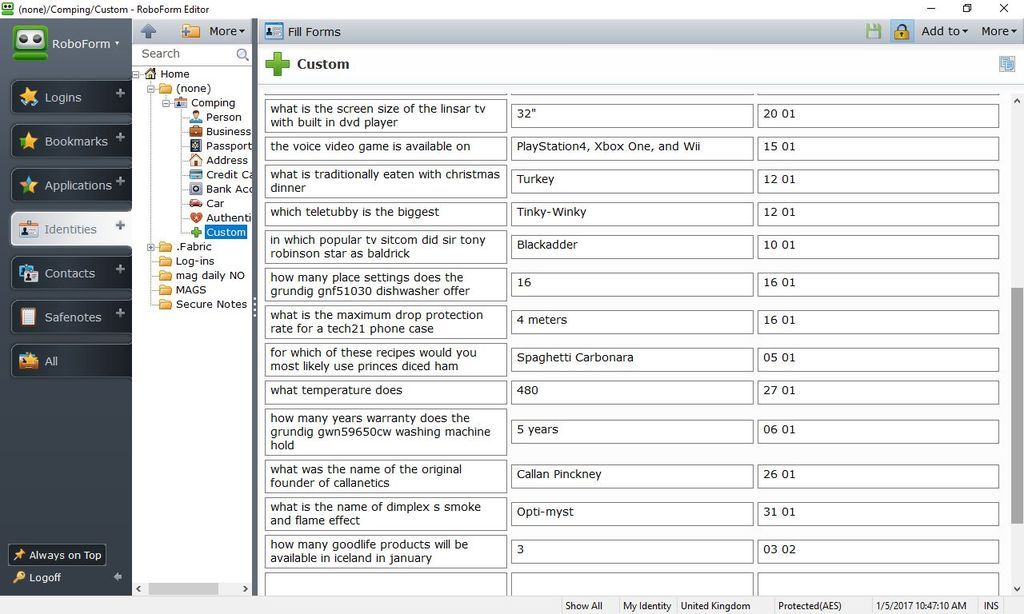Collapse the Home tree node

[x=136, y=74]
